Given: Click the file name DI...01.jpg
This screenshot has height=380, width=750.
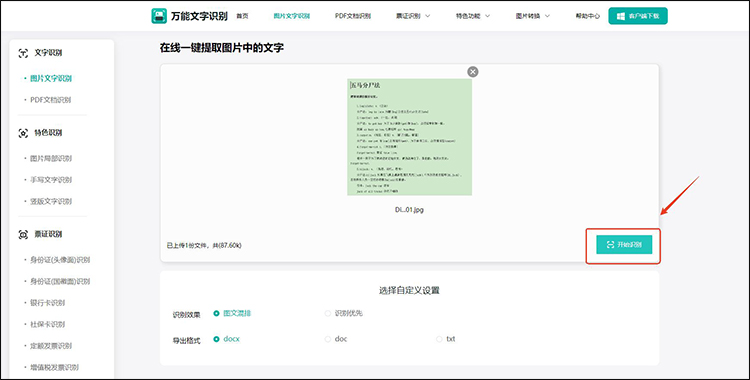Looking at the screenshot, I should [x=409, y=210].
